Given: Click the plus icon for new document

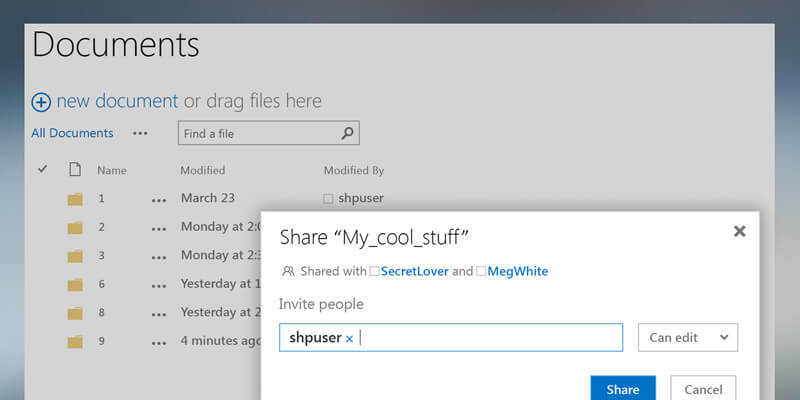Looking at the screenshot, I should 41,101.
